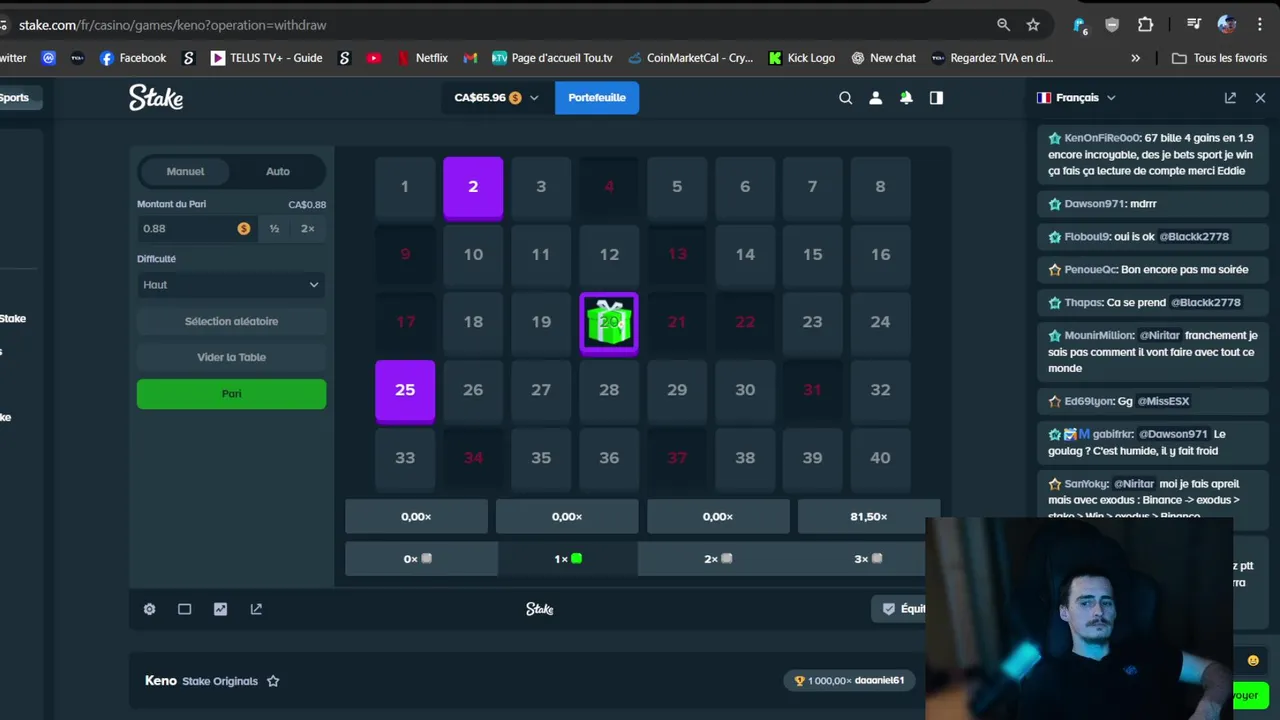The height and width of the screenshot is (720, 1280).
Task: Click the coin currency icon in bet field
Action: click(243, 229)
